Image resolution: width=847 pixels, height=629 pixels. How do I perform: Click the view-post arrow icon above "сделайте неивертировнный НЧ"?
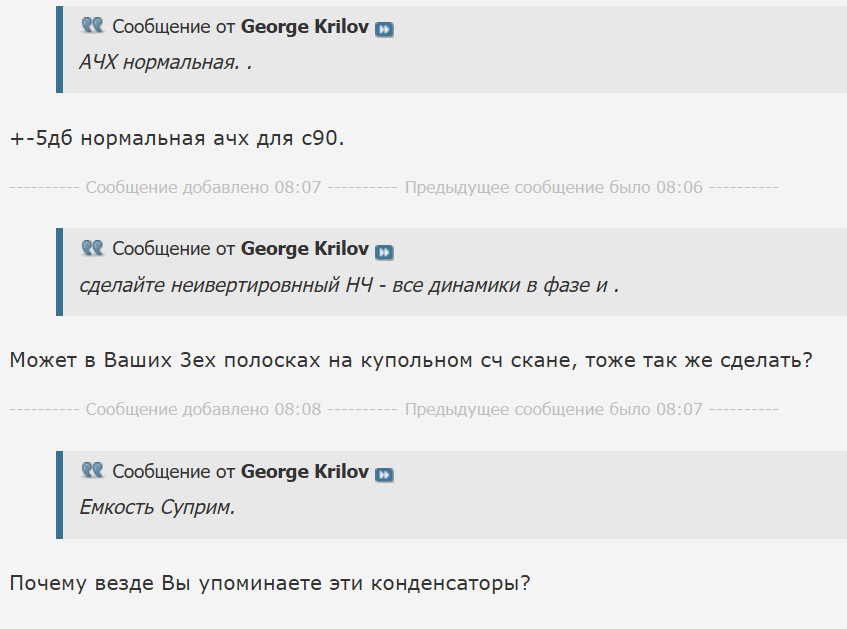point(384,251)
